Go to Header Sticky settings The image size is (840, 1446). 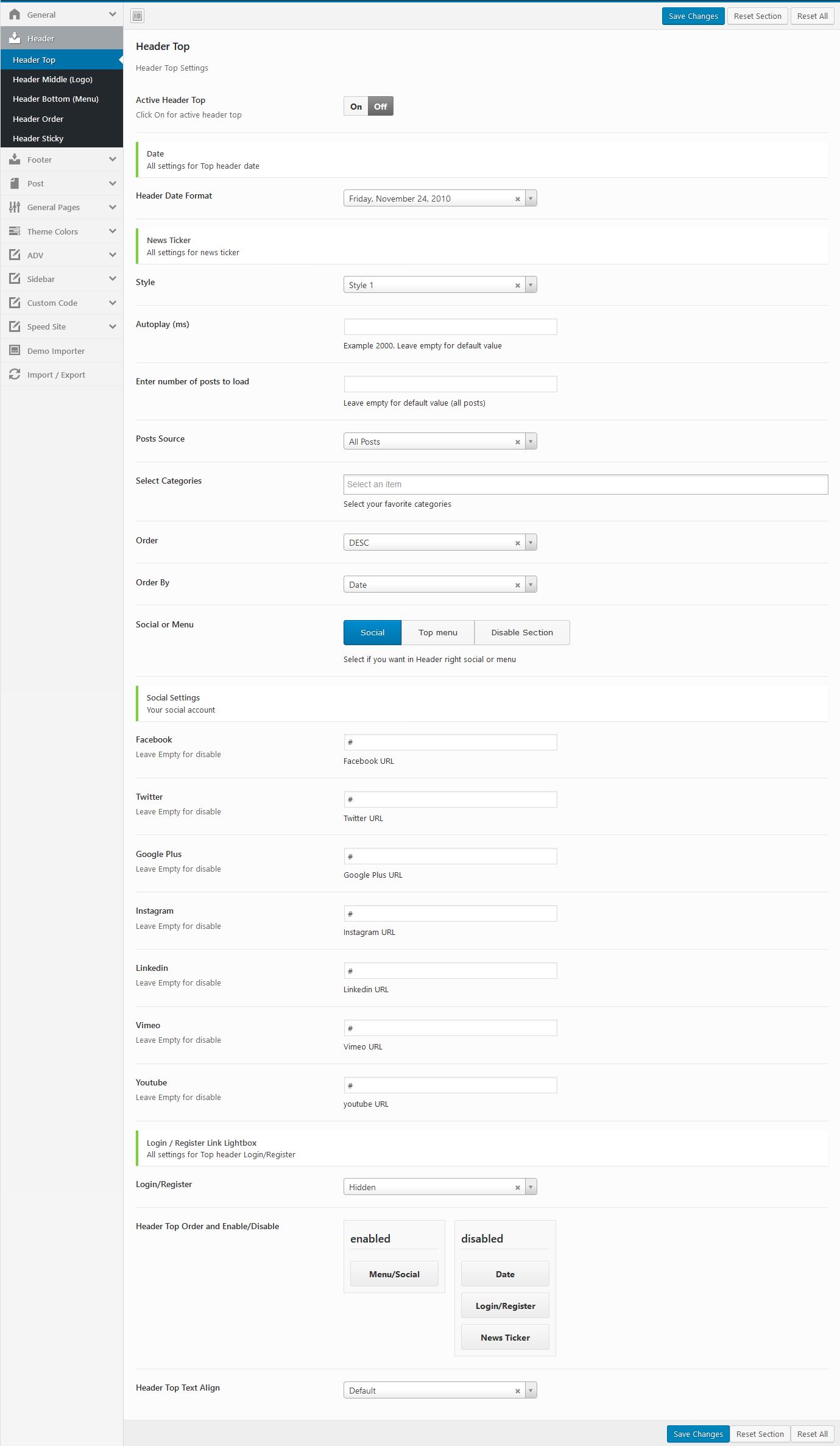click(x=38, y=138)
